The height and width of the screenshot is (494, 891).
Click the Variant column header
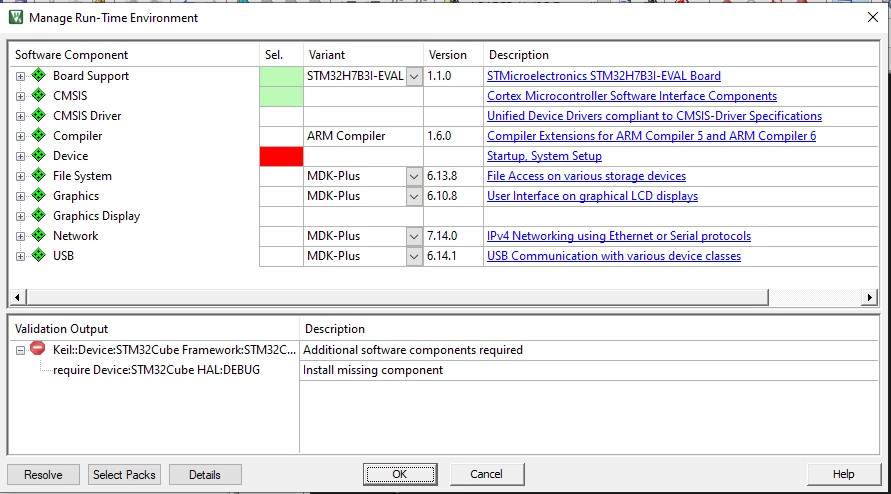tap(363, 55)
